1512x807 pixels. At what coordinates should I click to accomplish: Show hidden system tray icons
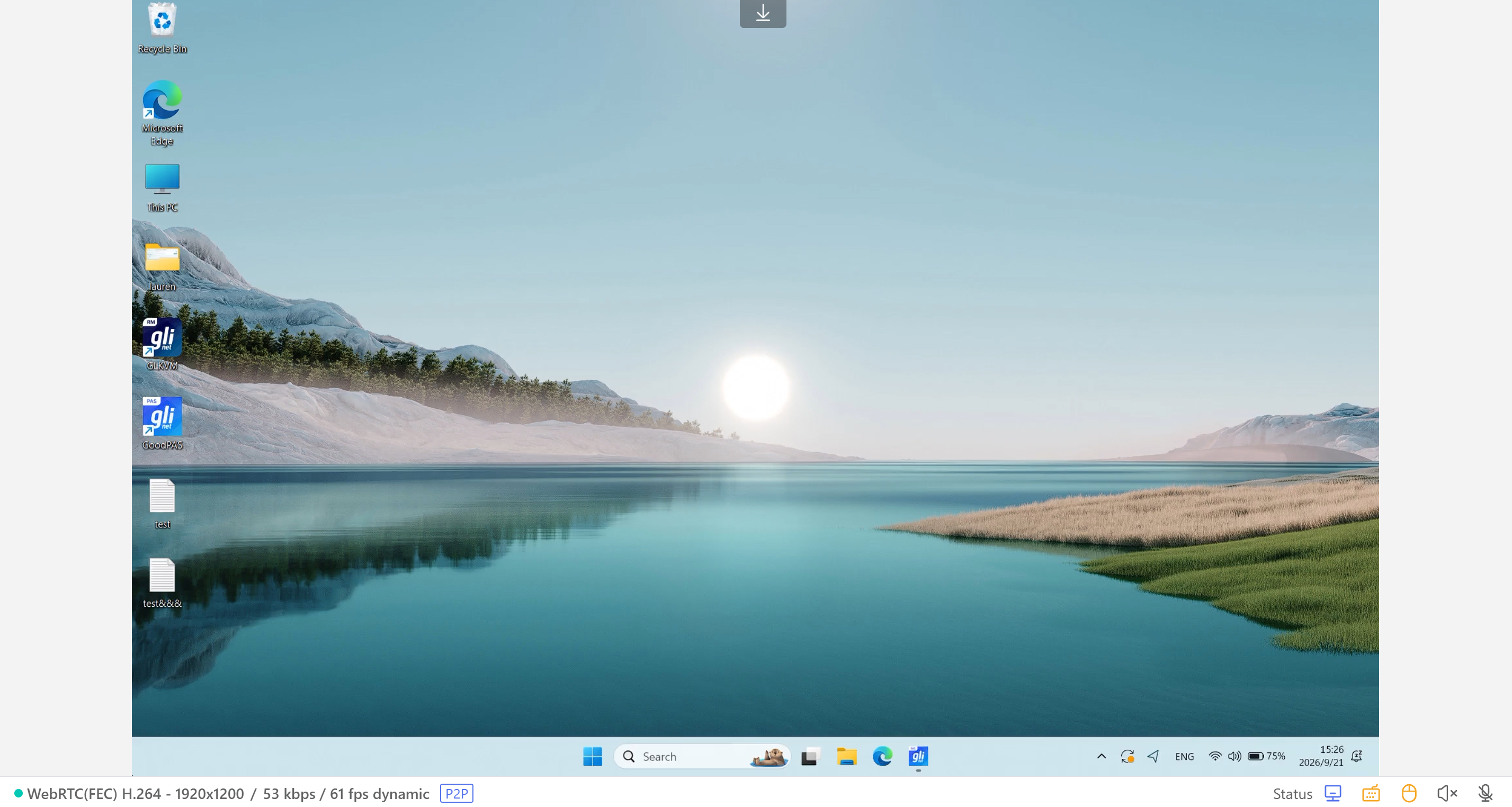(1101, 756)
